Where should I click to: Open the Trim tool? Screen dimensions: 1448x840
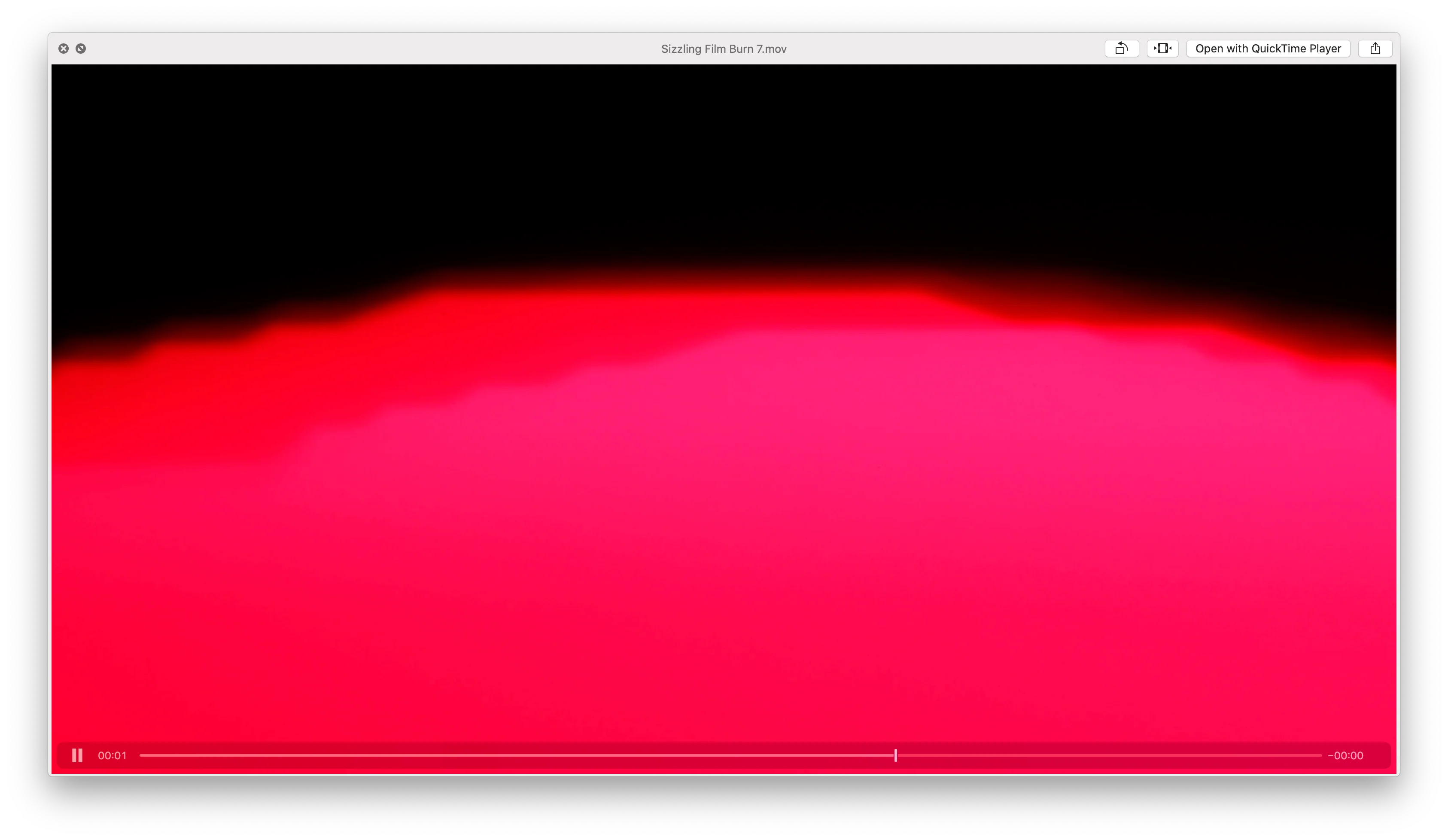[x=1162, y=48]
